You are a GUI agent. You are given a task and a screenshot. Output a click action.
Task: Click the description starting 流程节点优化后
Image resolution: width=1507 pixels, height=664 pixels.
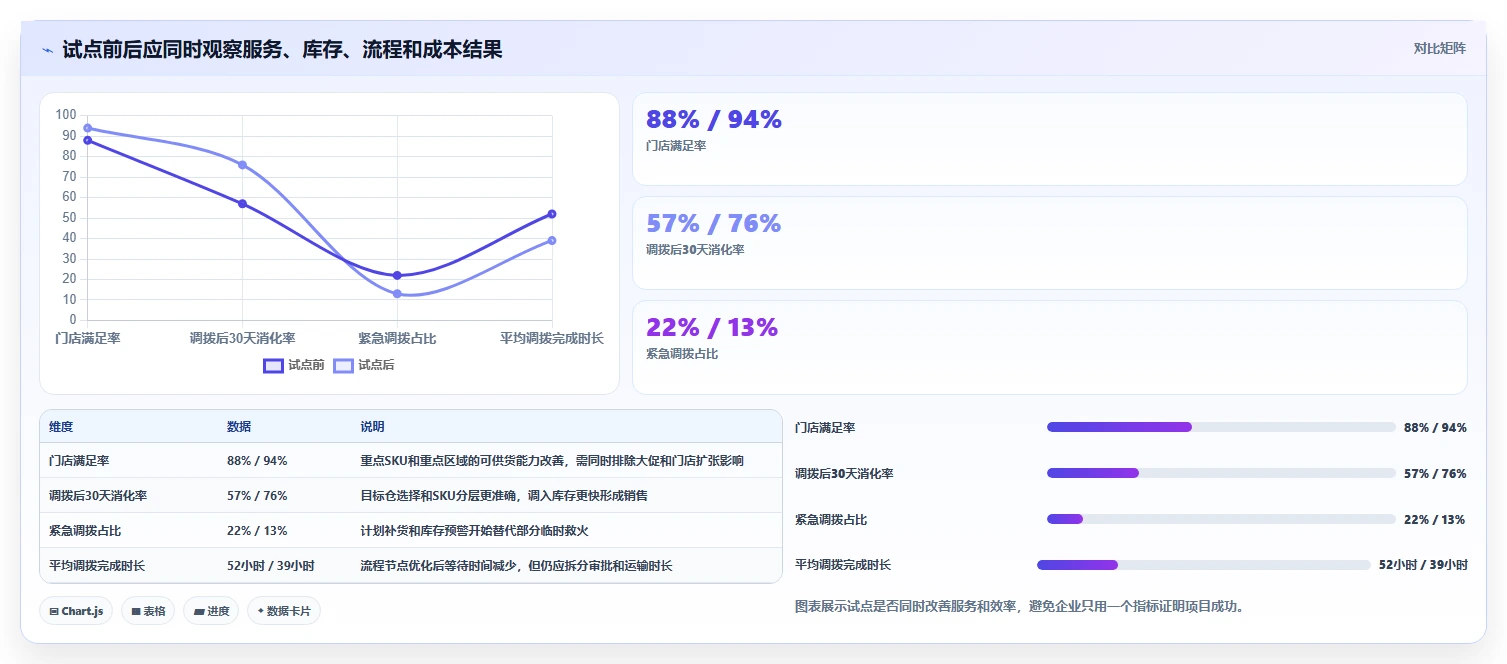(x=516, y=566)
